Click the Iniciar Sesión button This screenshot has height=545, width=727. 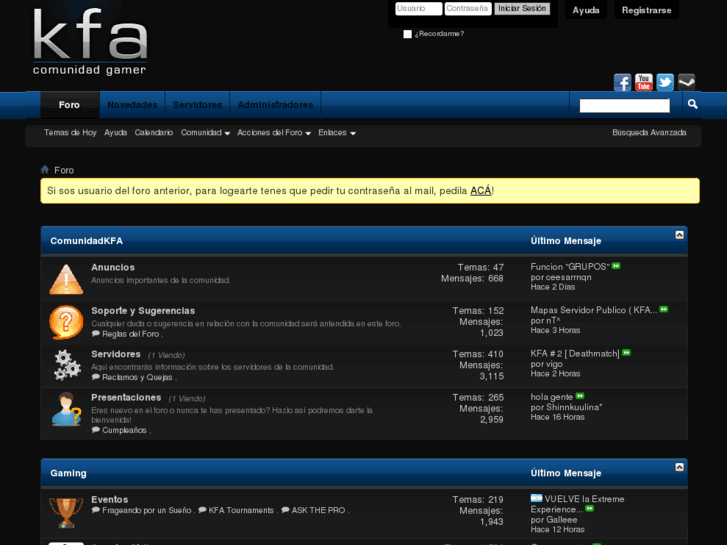[522, 9]
